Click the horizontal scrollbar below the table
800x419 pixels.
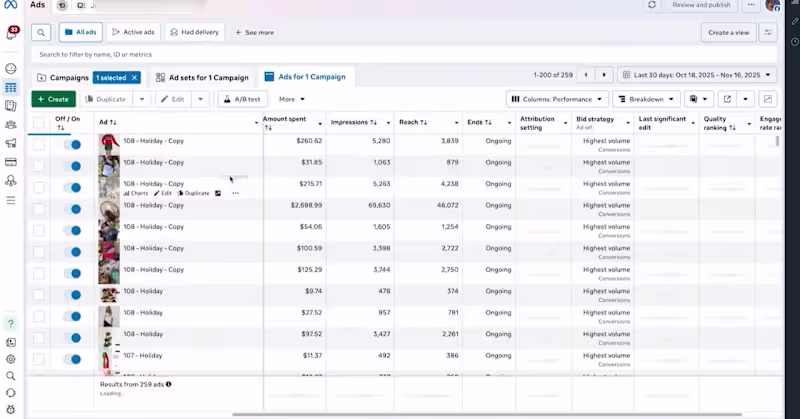point(487,414)
